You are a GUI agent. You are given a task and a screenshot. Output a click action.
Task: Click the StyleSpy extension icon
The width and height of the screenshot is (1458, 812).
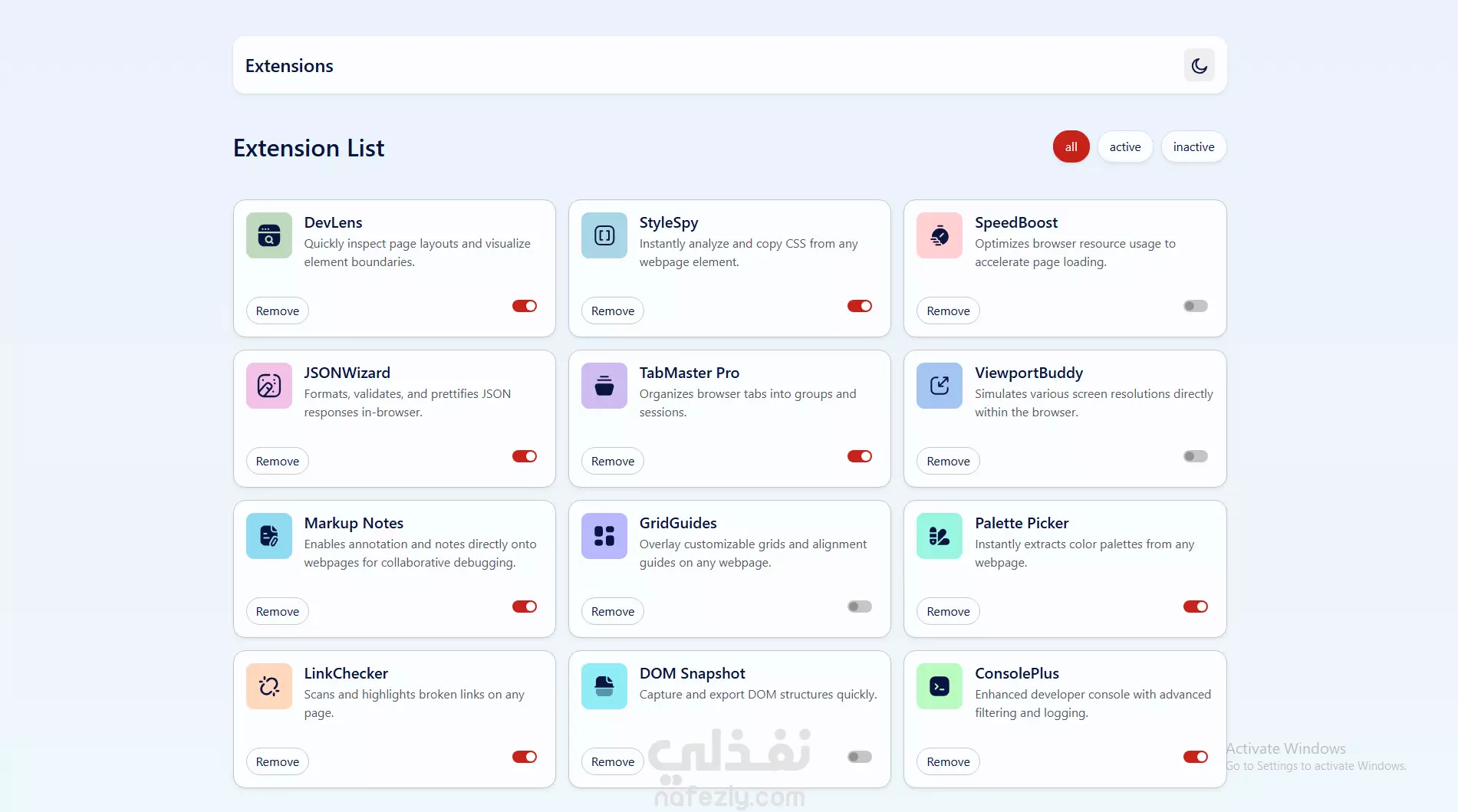[x=604, y=235]
